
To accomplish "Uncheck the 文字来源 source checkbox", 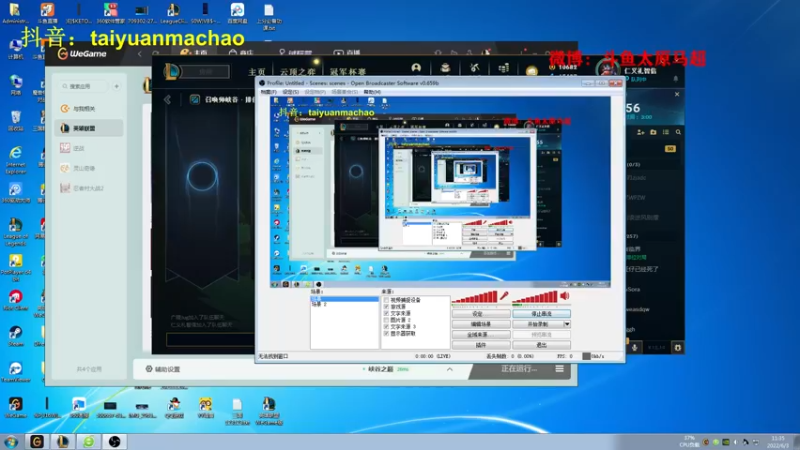I will (x=386, y=313).
